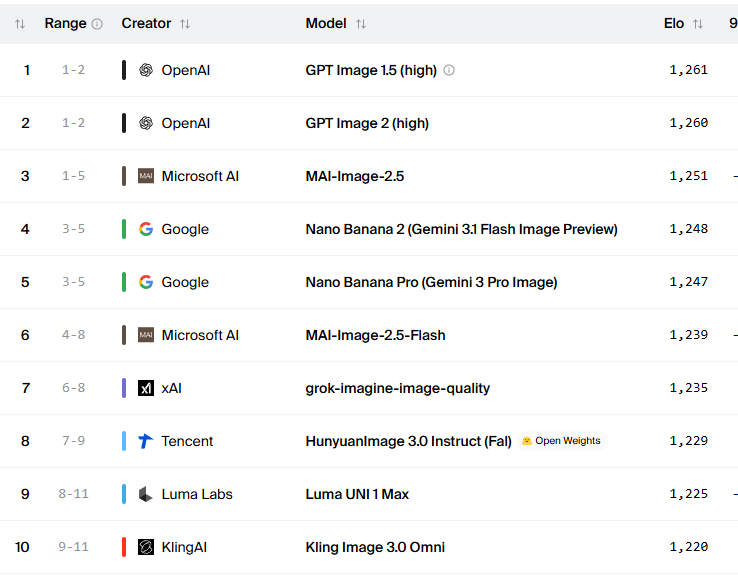The image size is (738, 577).
Task: Open the MAI-Image-2.5 model entry
Action: tap(354, 176)
